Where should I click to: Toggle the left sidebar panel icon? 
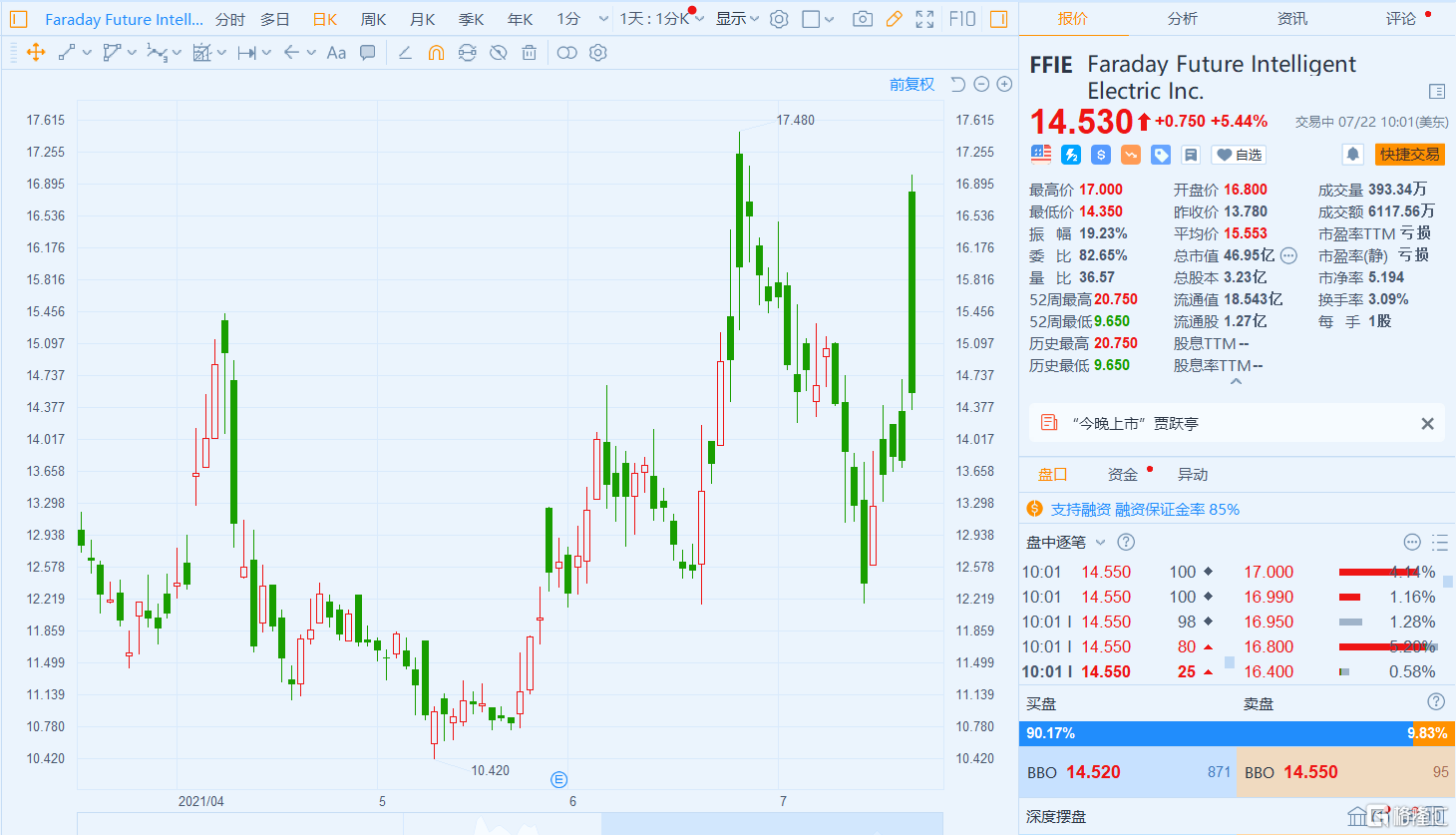[18, 19]
